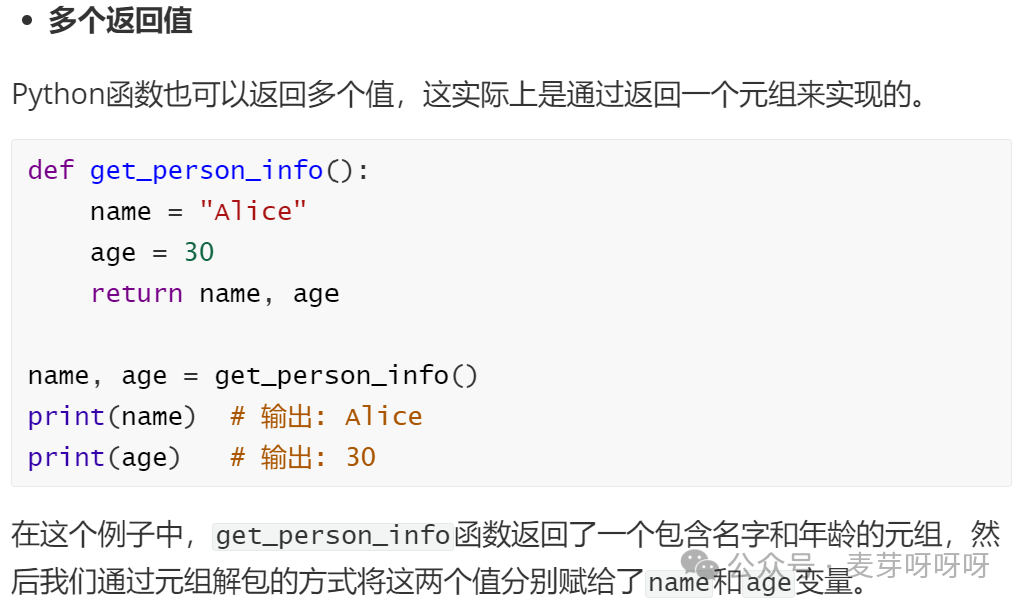Click the 多个返回值 heading

click(x=120, y=20)
